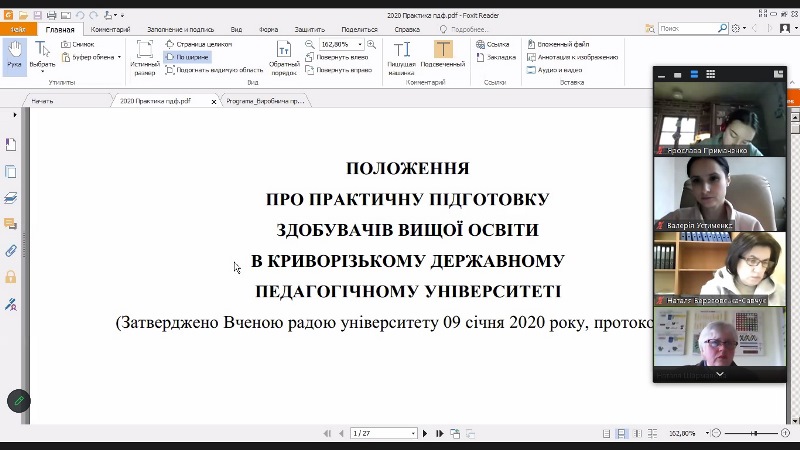This screenshot has width=800, height=450.
Task: Open the bookmarks navigation panel
Action: 11,145
